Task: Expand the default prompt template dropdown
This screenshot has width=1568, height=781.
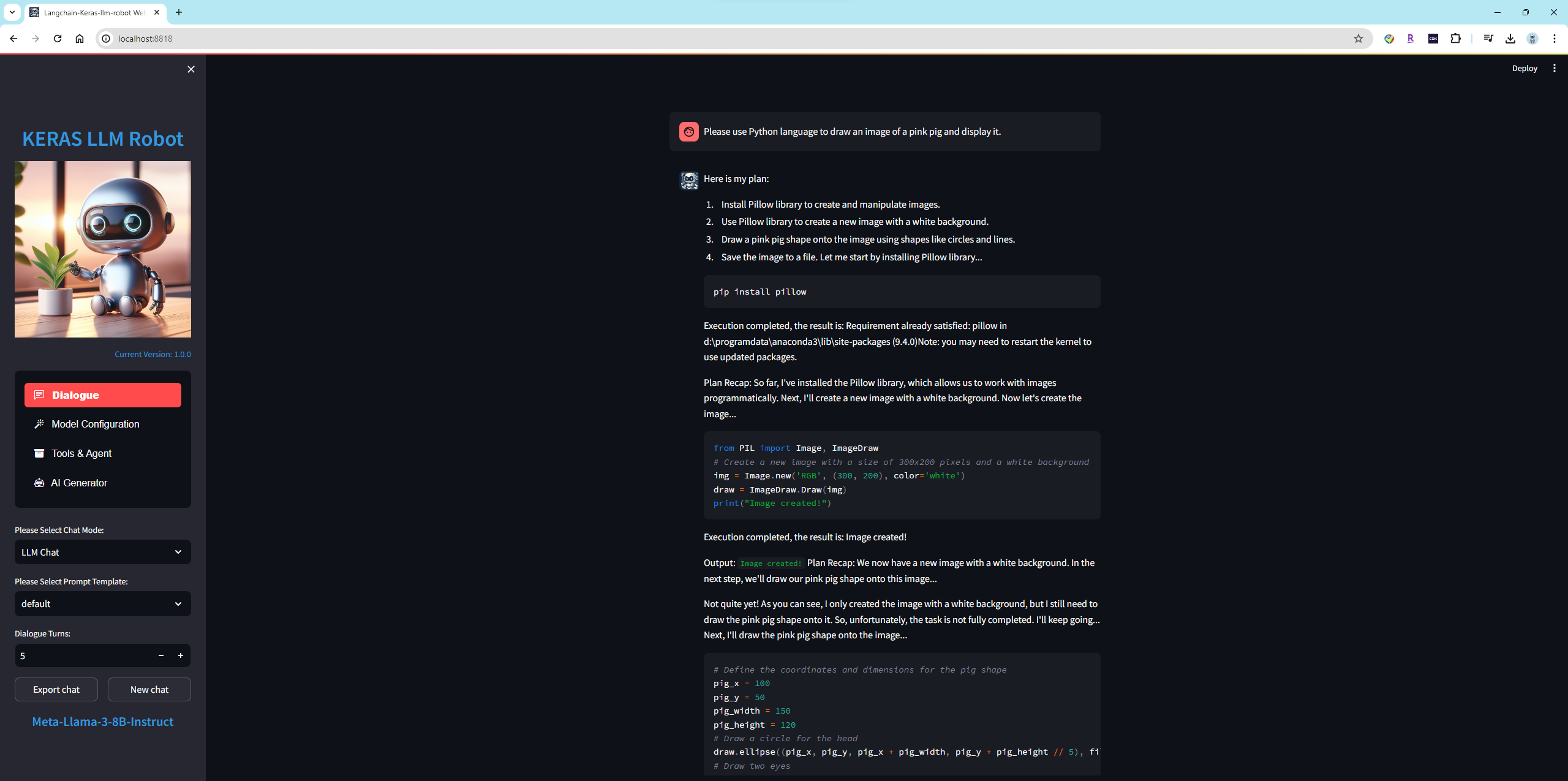Action: 103,603
